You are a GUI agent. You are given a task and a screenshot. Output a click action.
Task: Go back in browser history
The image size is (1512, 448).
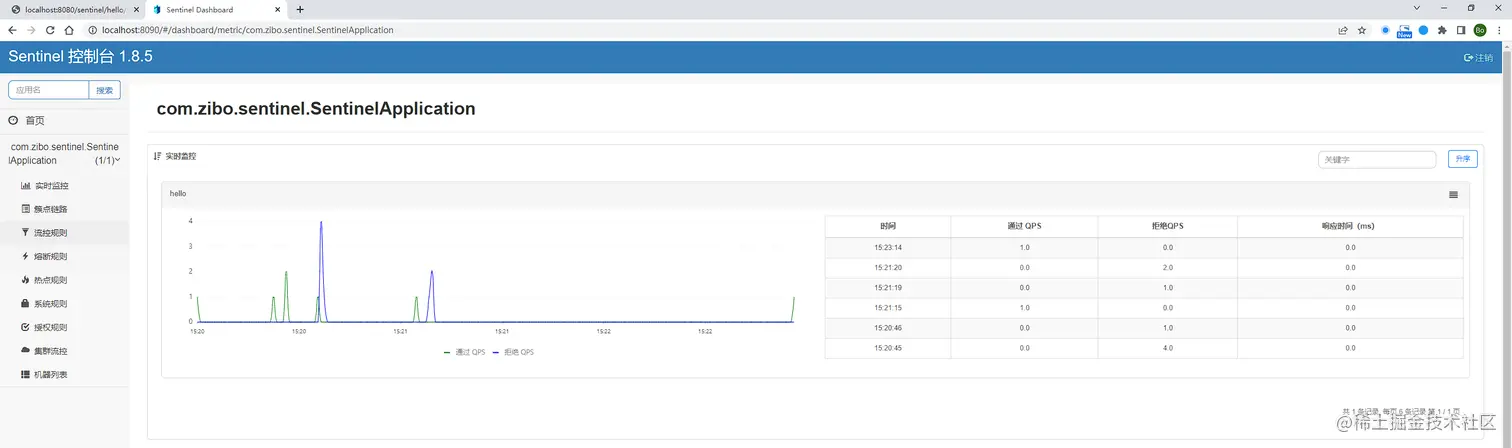click(x=12, y=30)
